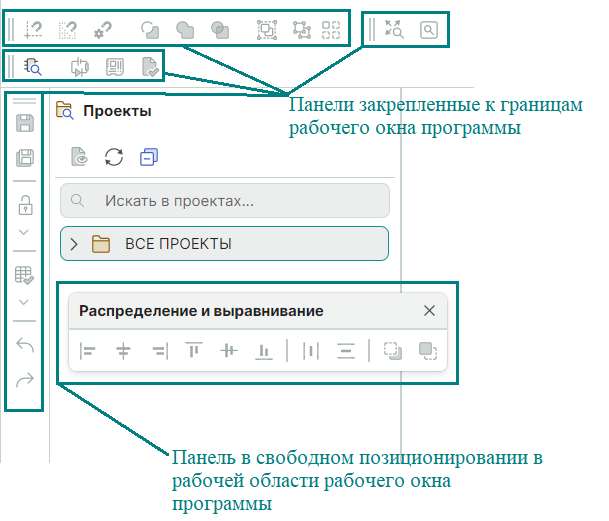Toggle the file preview eye icon
Viewport: 609px width, 521px height.
(x=79, y=156)
